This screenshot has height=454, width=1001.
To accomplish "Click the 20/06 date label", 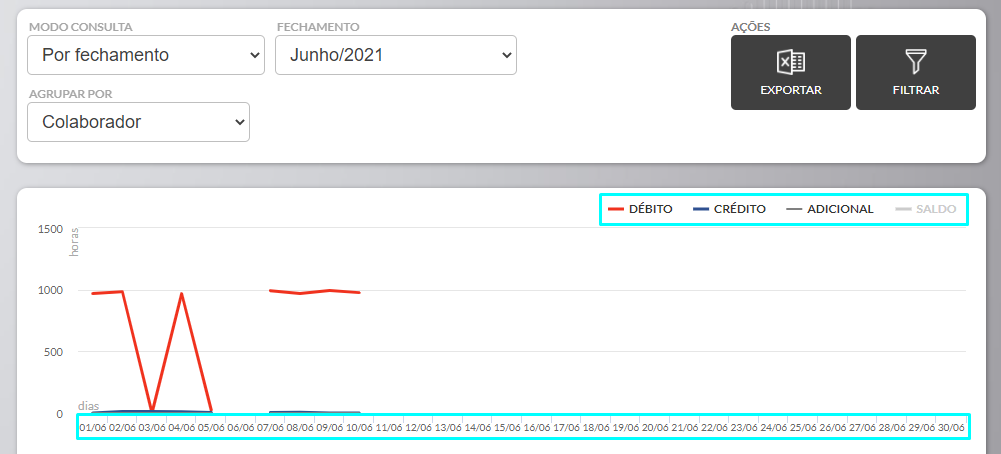I will (656, 427).
